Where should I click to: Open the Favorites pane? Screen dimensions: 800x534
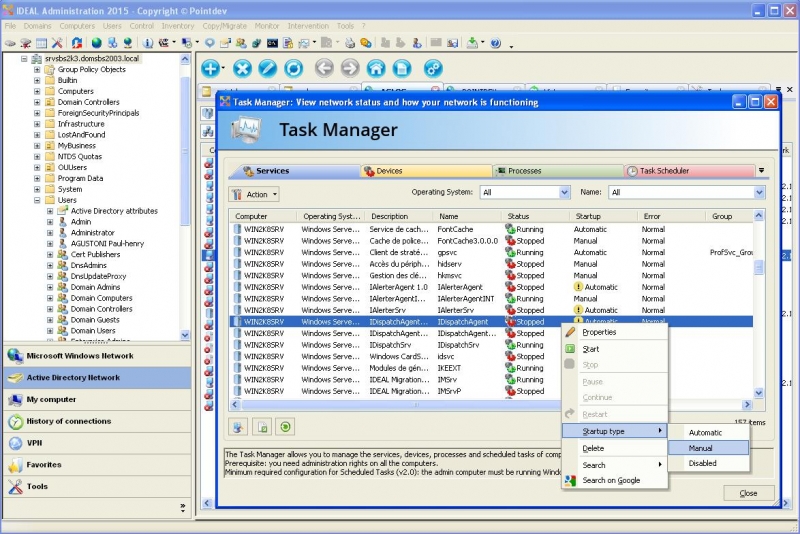(x=97, y=465)
